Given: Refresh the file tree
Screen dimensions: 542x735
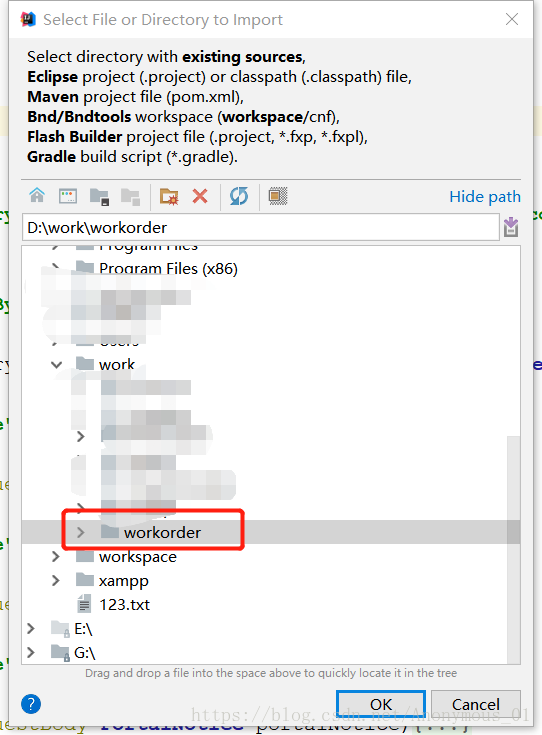Looking at the screenshot, I should click(239, 196).
